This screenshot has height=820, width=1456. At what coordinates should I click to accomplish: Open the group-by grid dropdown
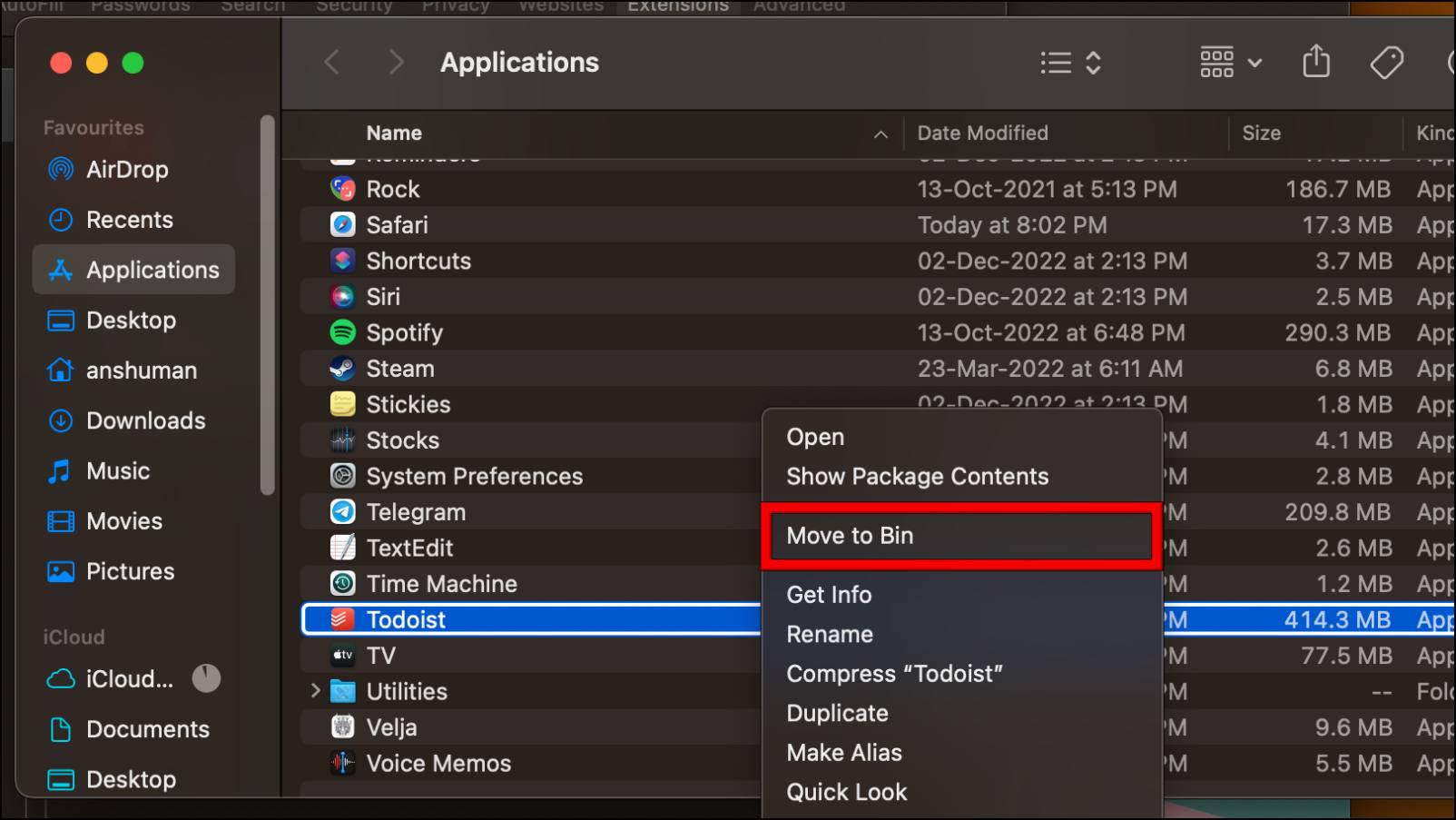click(1231, 63)
